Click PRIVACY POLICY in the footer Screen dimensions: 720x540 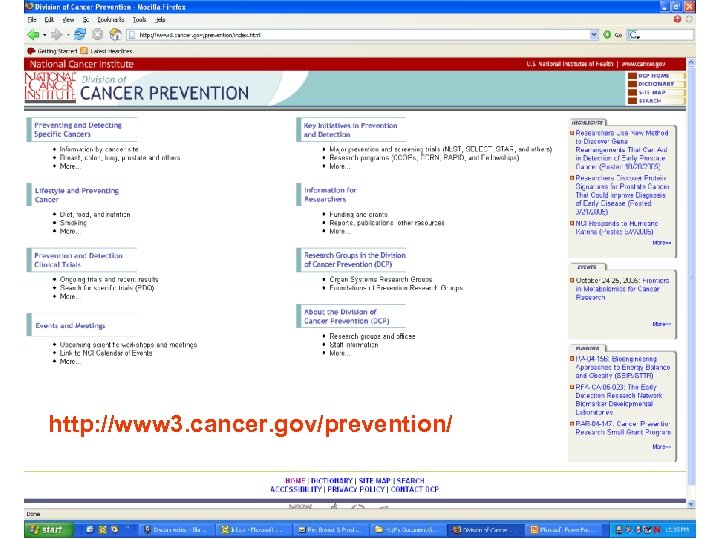[356, 489]
